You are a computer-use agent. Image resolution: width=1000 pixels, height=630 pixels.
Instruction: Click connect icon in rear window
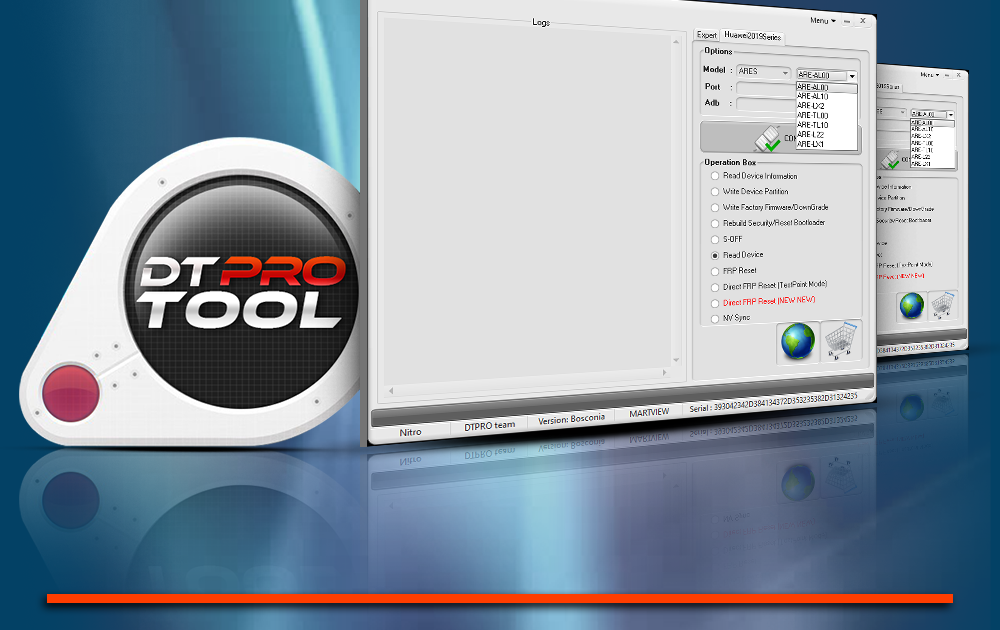coord(889,160)
